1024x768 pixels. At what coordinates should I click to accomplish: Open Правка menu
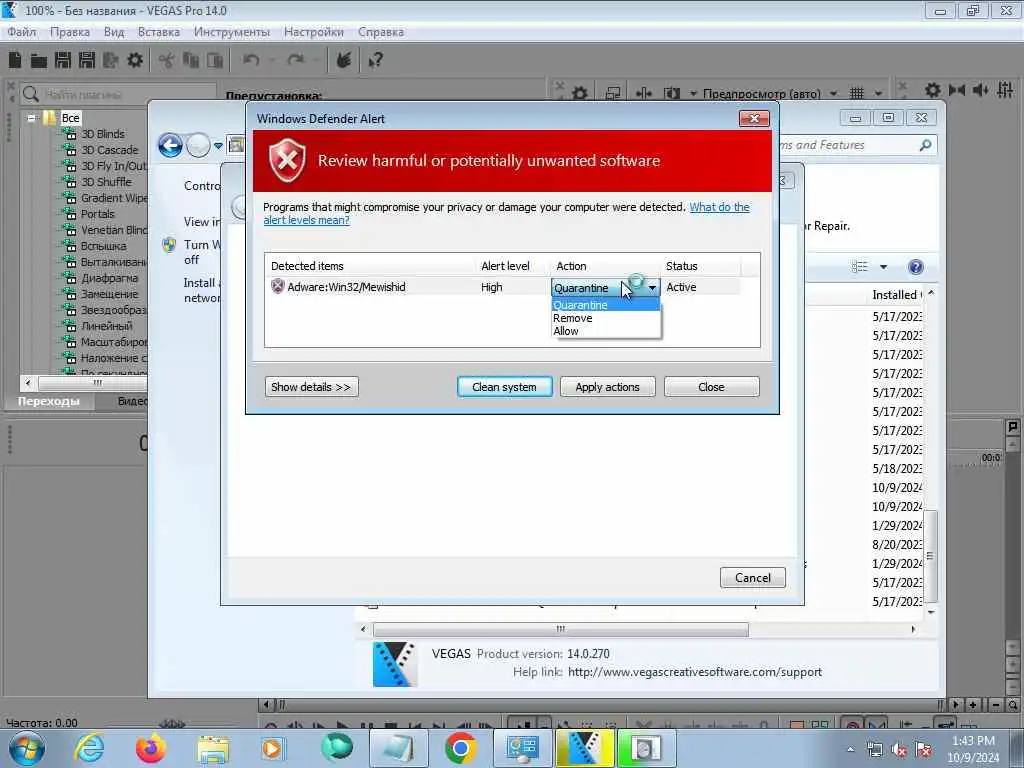[70, 32]
